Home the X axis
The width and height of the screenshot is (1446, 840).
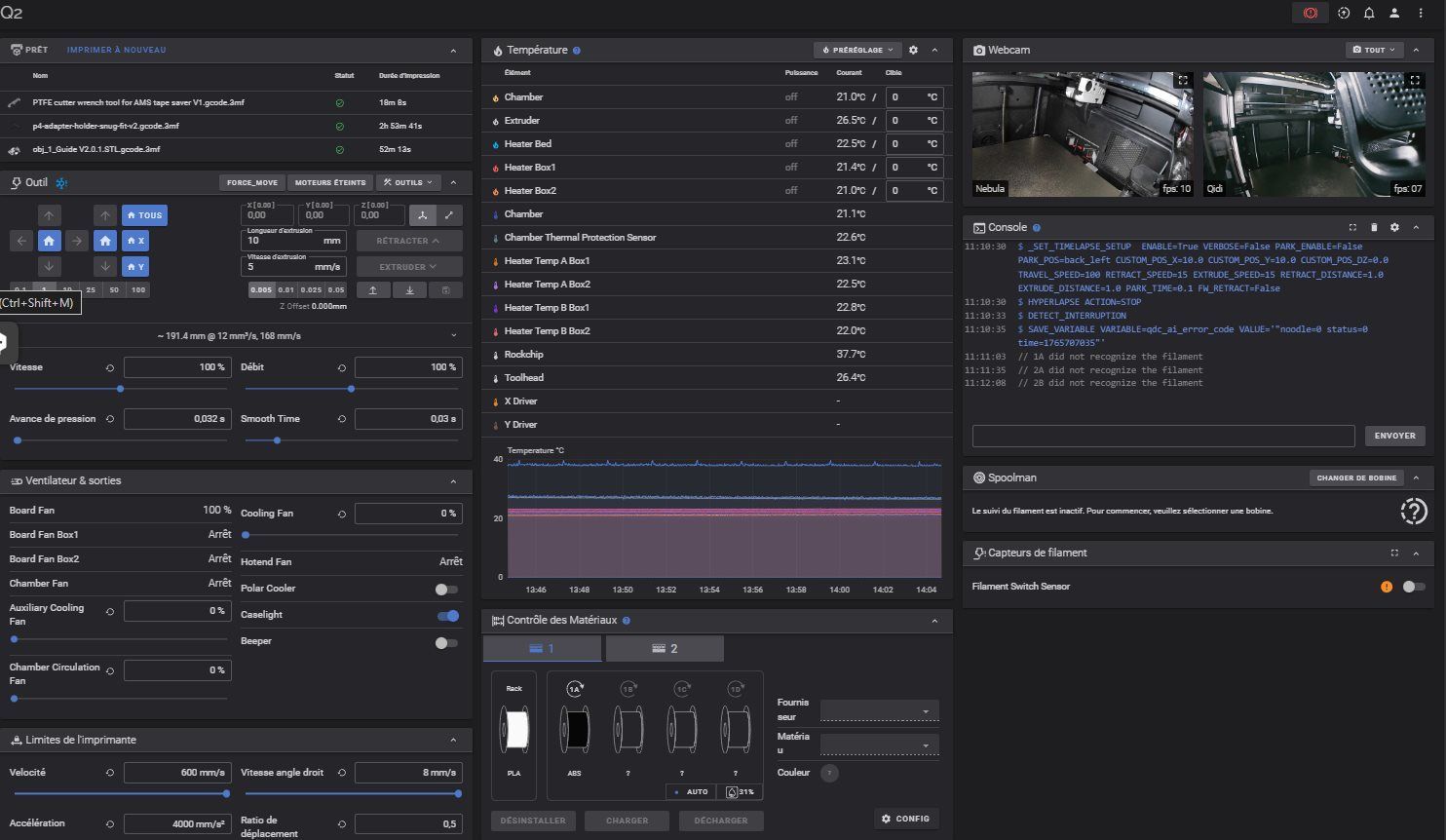coord(135,241)
